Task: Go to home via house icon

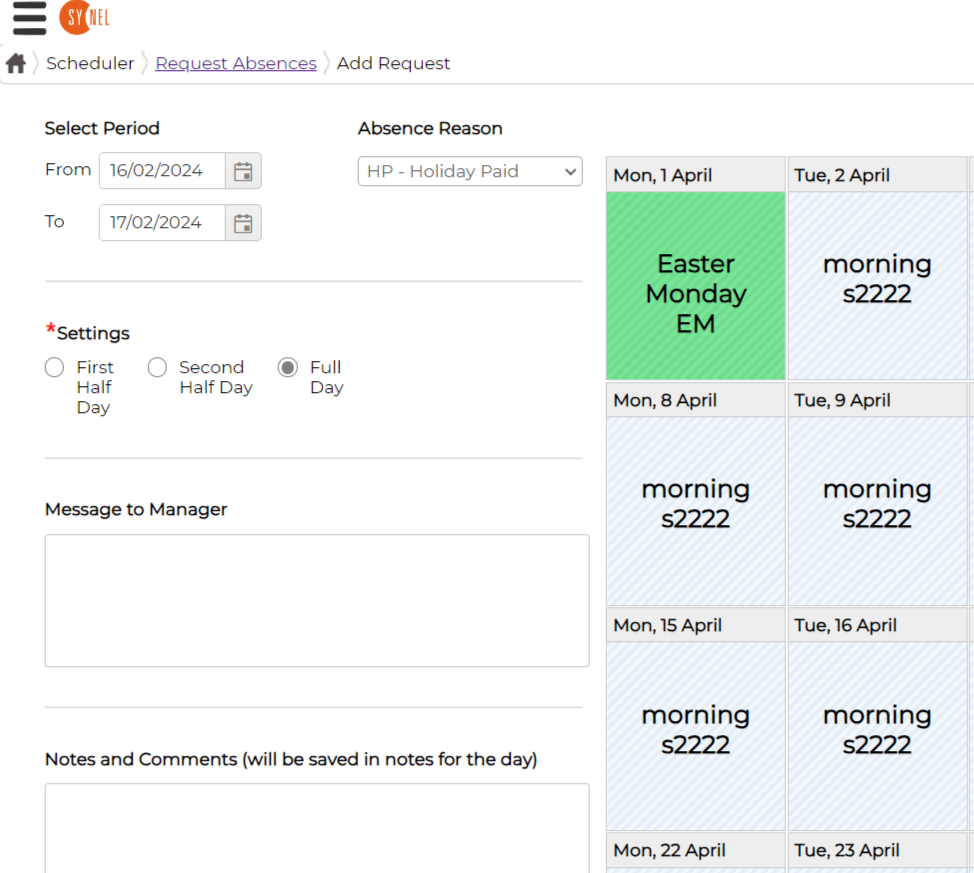Action: (x=16, y=63)
